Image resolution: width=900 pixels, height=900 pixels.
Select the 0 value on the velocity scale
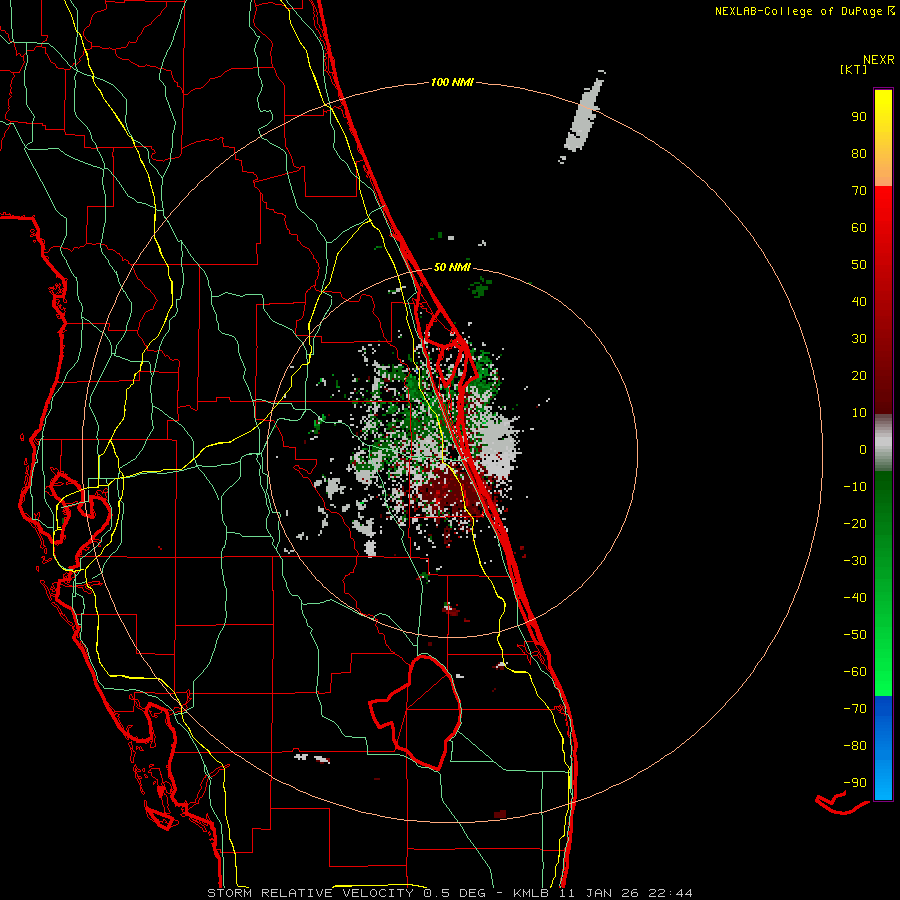coord(863,449)
